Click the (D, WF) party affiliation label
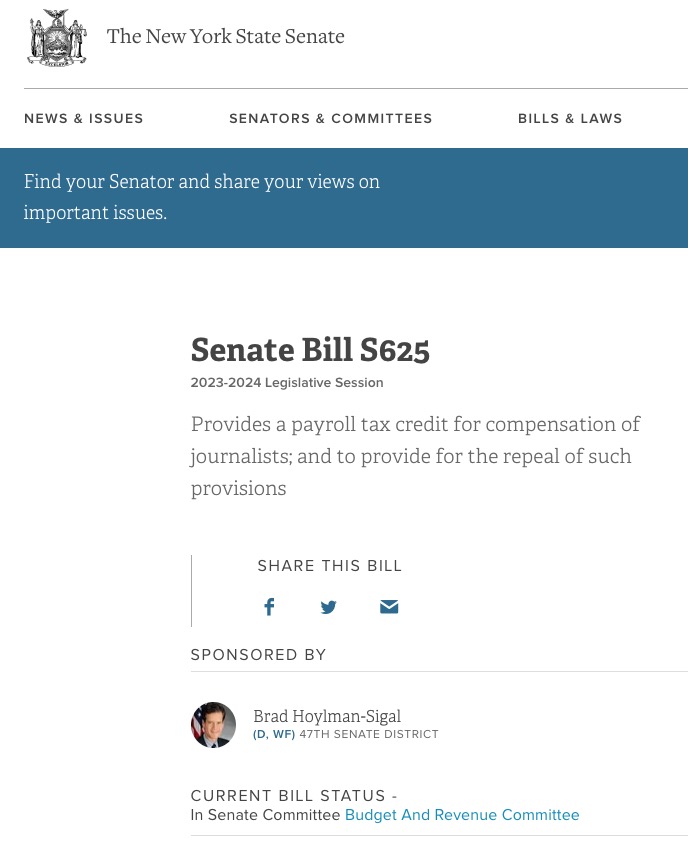Image resolution: width=688 pixels, height=849 pixels. click(x=274, y=734)
